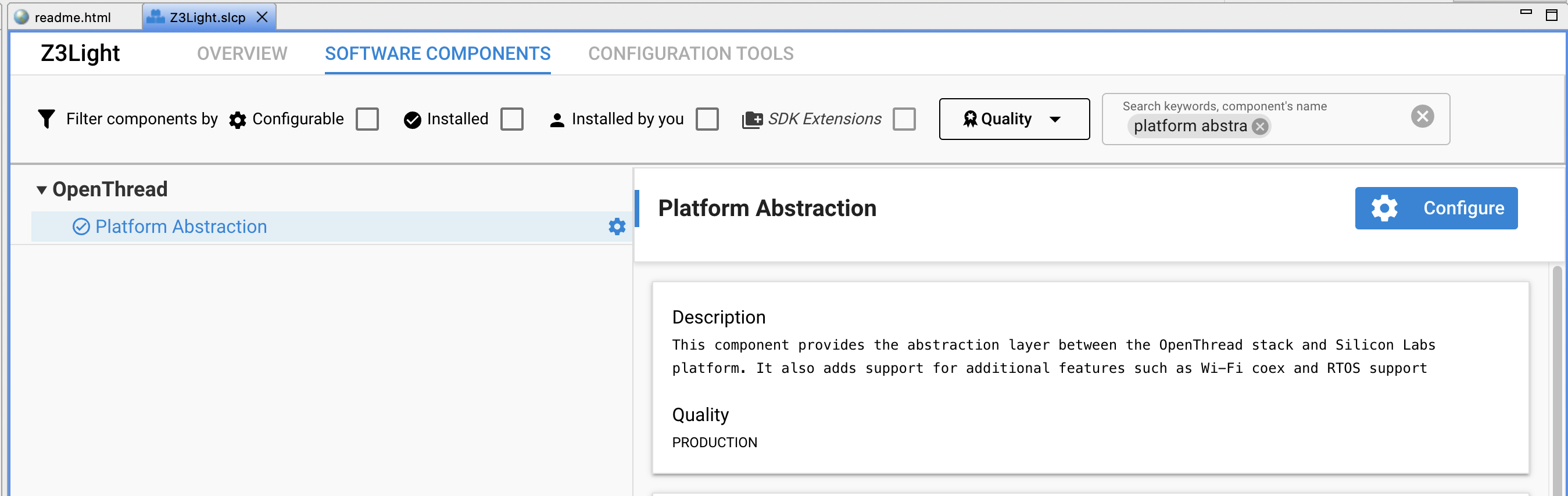Click the Configurable gear icon in filters
This screenshot has width=1568, height=496.
[x=237, y=120]
